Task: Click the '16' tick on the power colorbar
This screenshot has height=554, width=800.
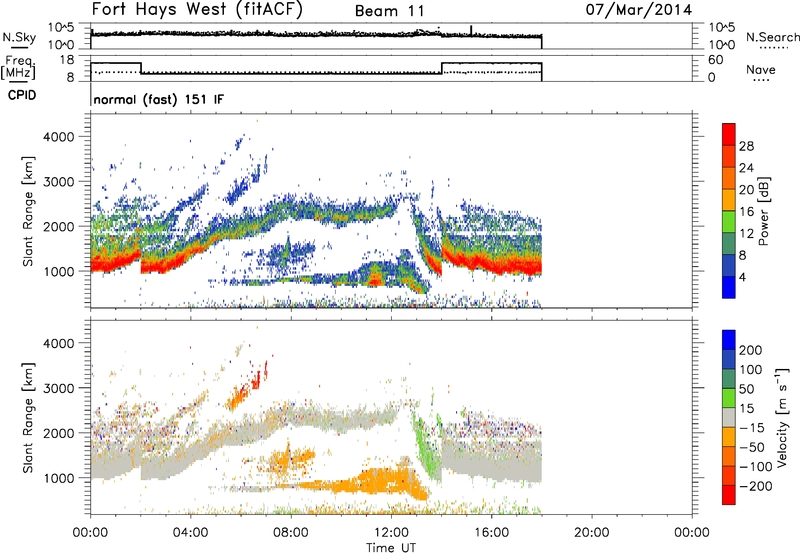Action: (x=746, y=212)
